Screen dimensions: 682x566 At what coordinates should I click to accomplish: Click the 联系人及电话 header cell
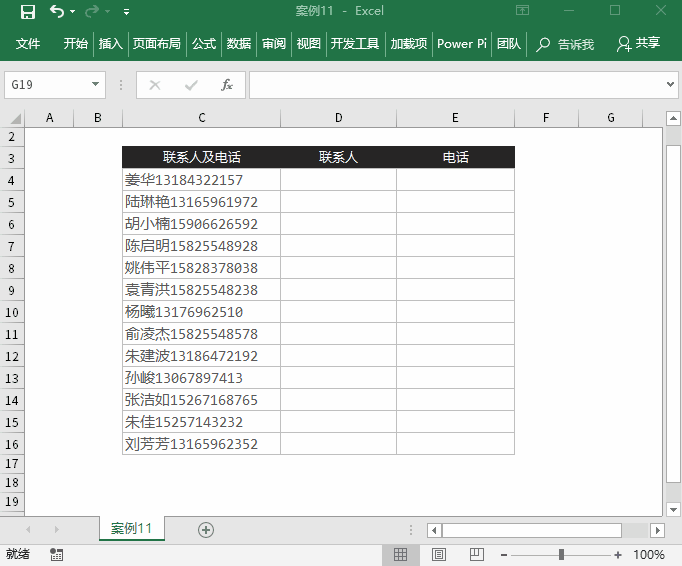click(x=201, y=157)
